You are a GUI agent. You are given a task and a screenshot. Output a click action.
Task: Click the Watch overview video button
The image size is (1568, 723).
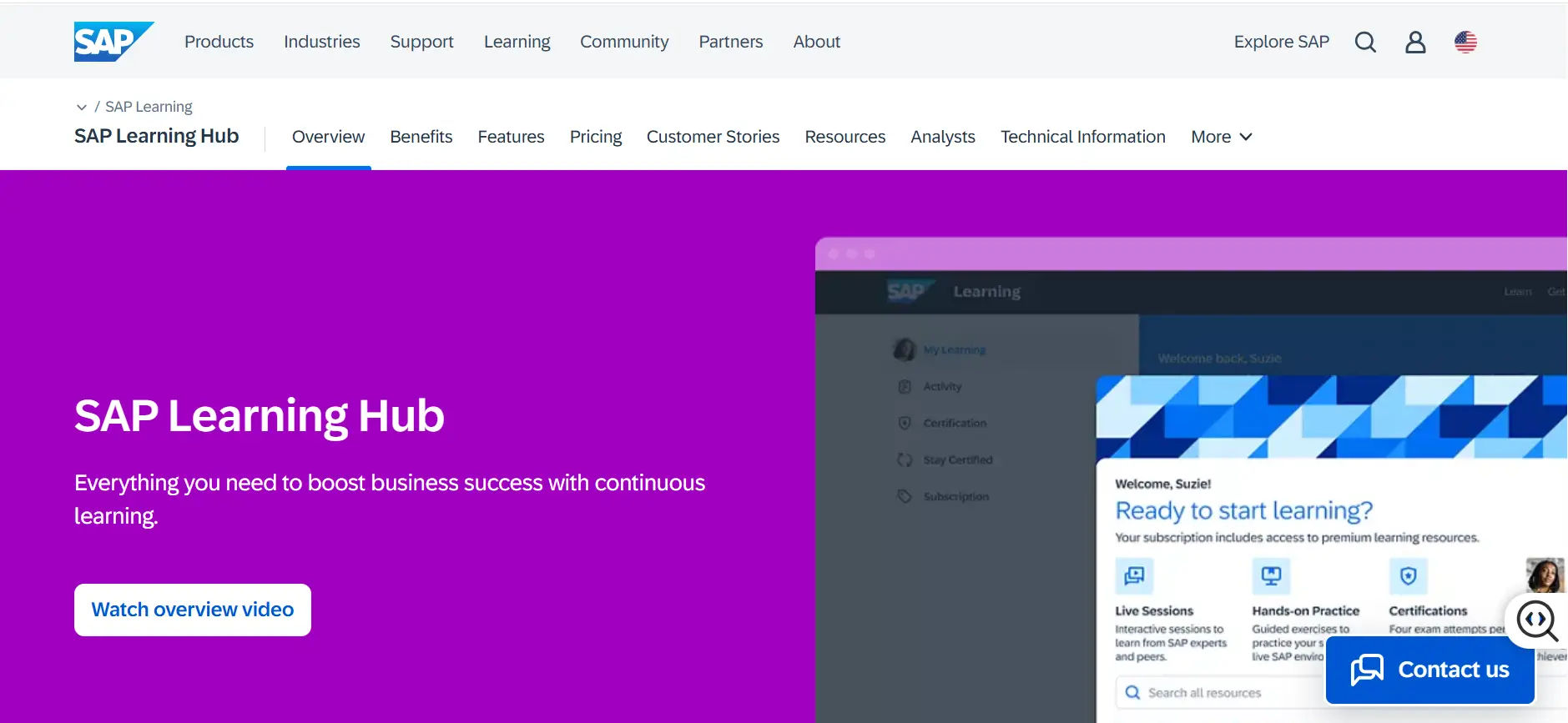193,610
